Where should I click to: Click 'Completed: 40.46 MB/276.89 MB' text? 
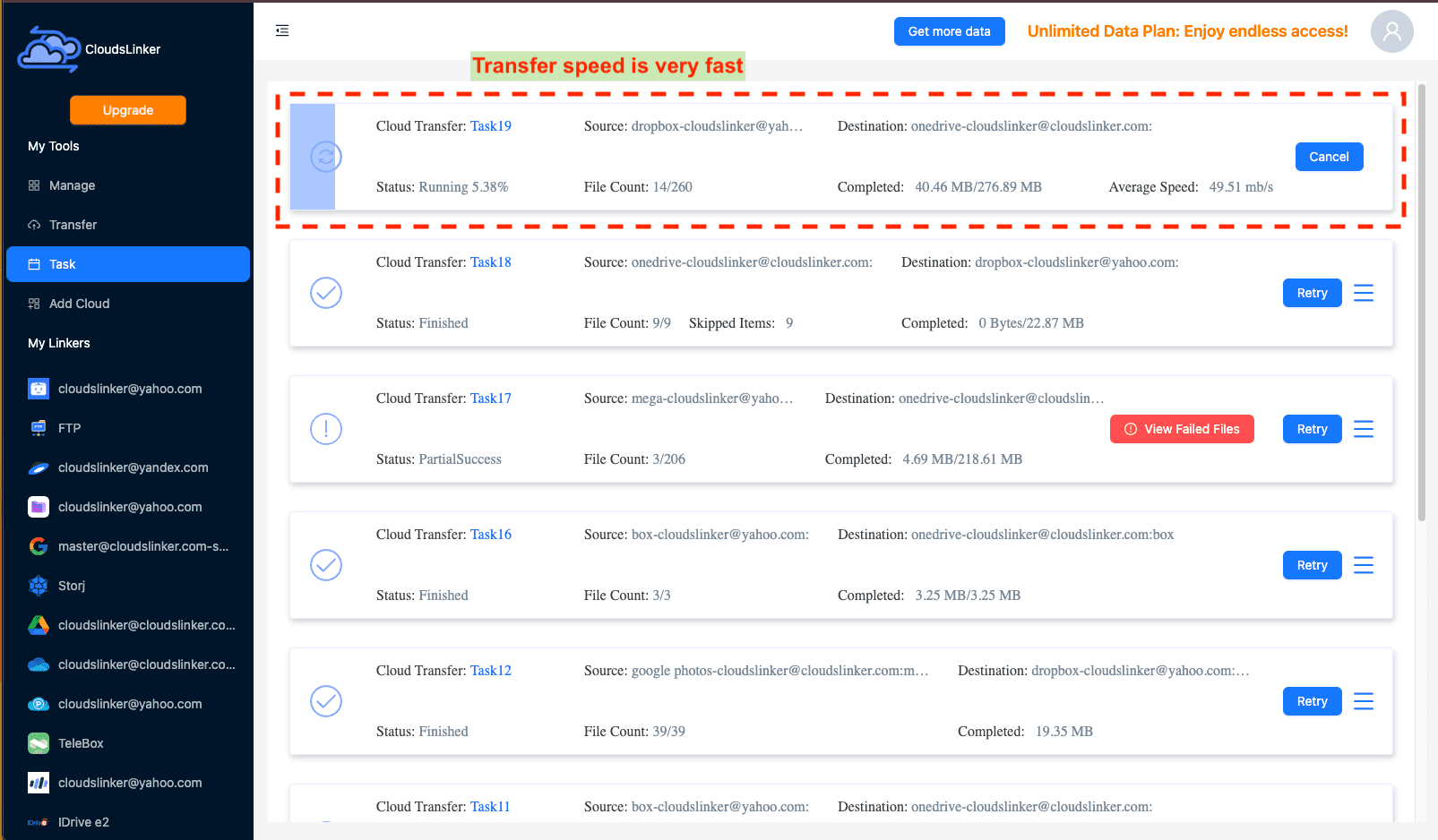click(x=939, y=187)
